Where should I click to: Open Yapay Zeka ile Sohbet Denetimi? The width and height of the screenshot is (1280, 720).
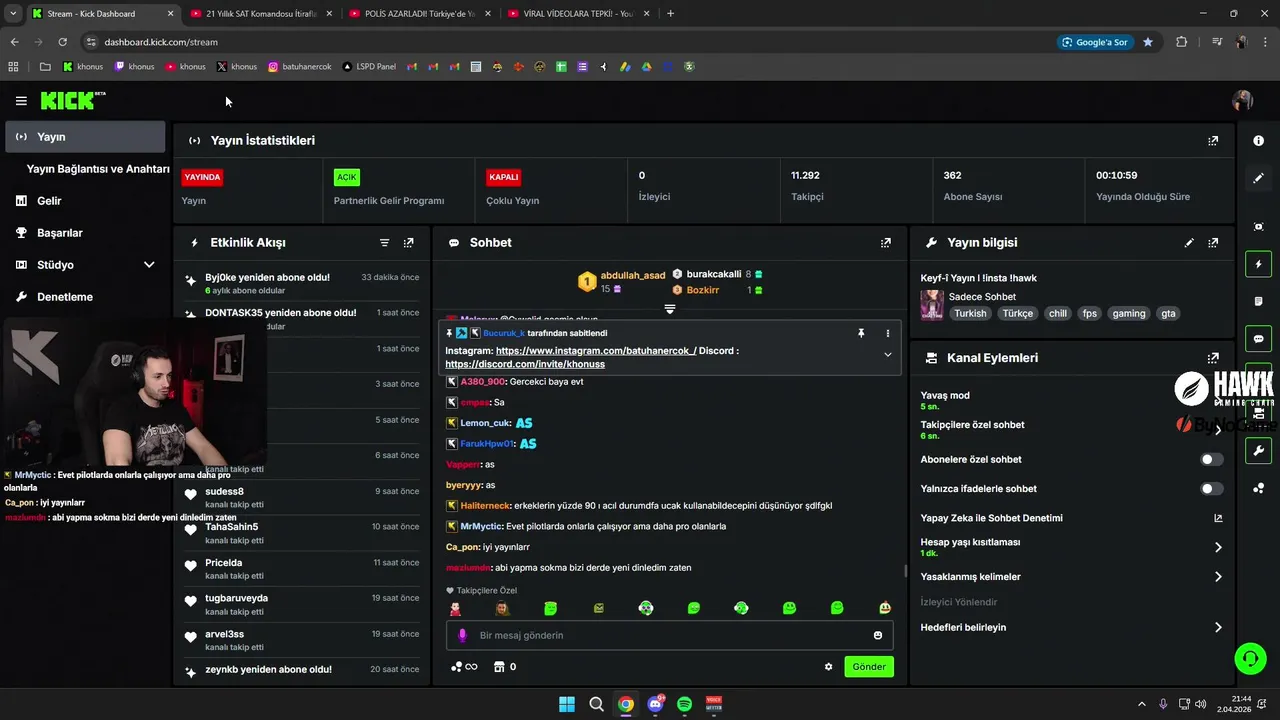pos(1071,518)
